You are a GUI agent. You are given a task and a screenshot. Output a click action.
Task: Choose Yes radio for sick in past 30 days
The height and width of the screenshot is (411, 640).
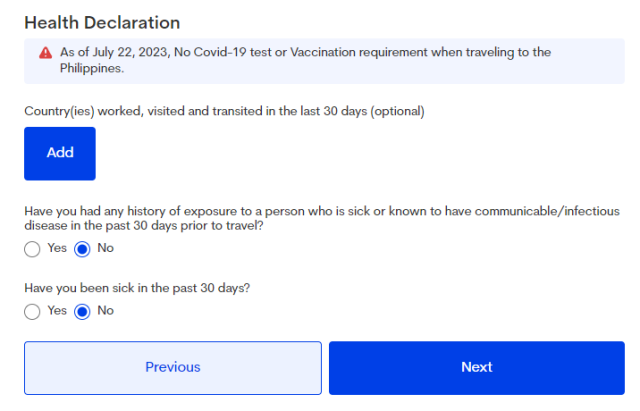(x=33, y=311)
